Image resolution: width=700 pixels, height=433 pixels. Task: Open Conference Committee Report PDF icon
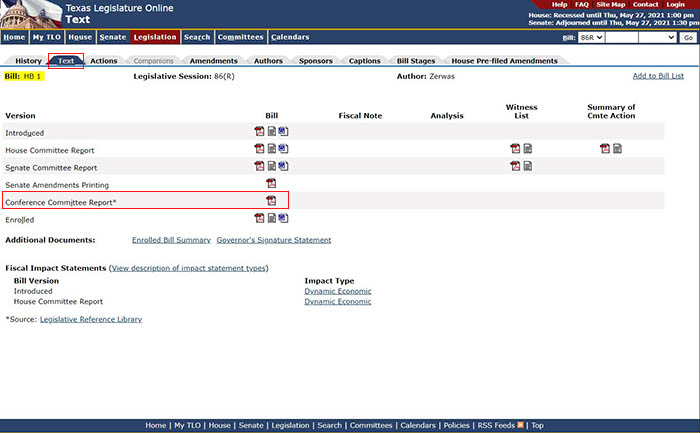(271, 200)
